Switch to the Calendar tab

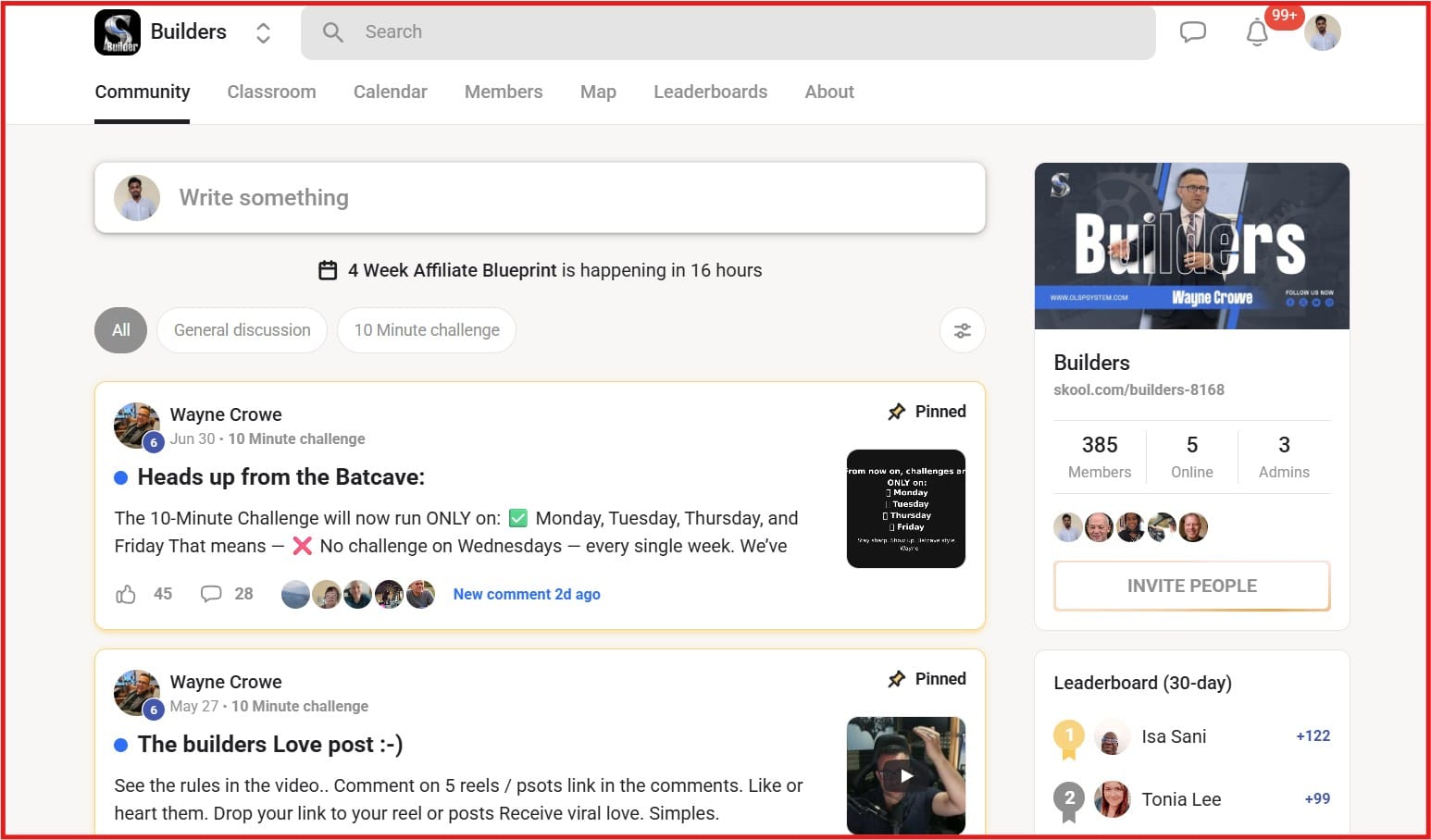tap(391, 92)
